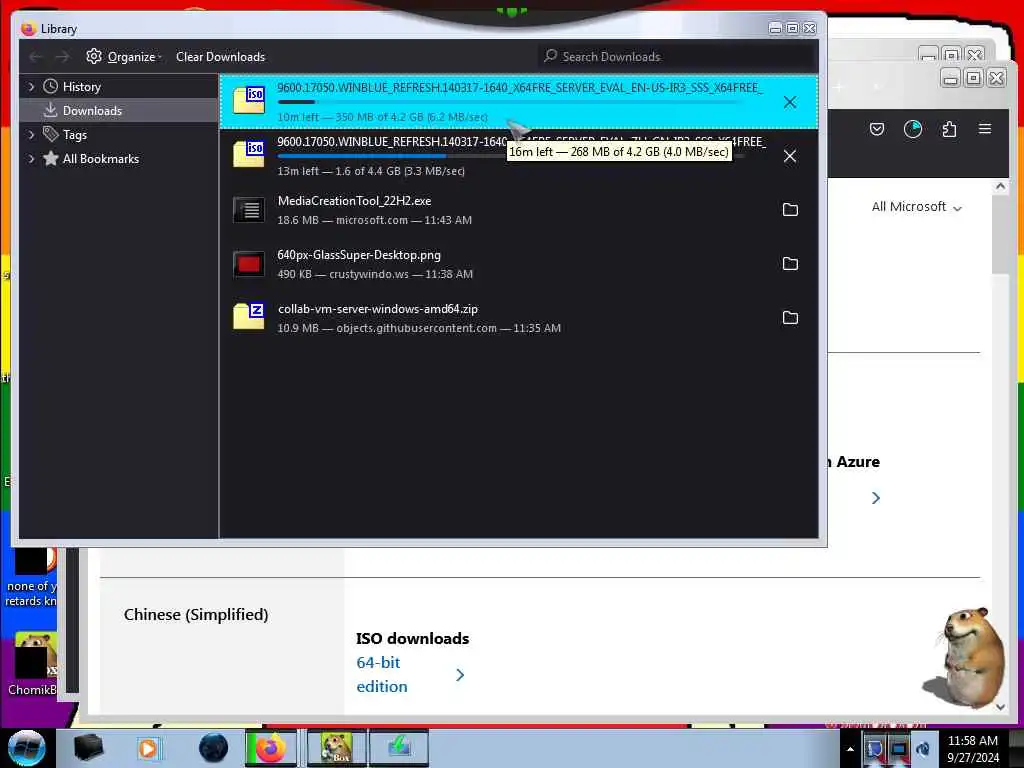
Task: Click the Library back arrow
Action: [36, 57]
